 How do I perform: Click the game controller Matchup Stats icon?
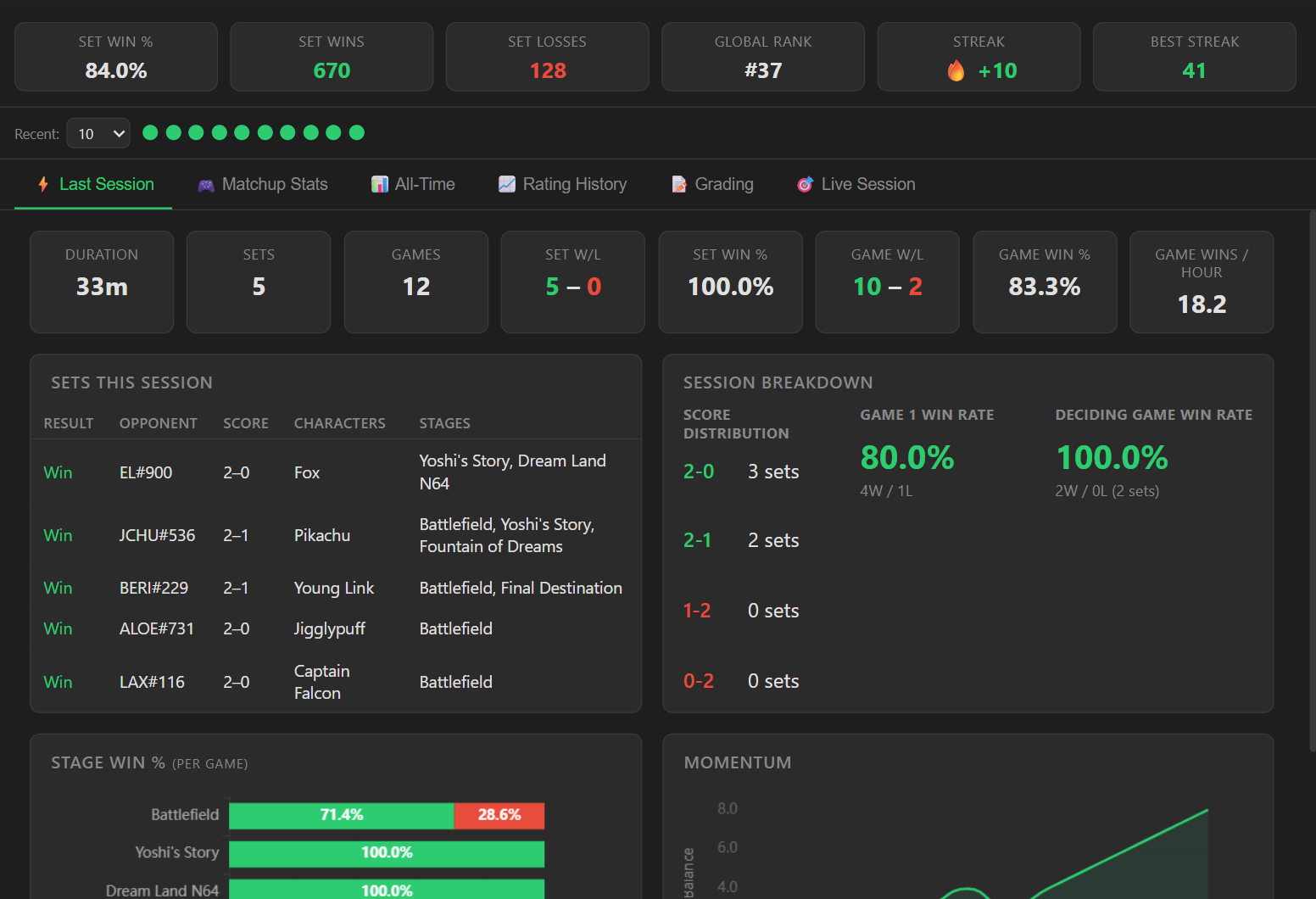(x=206, y=185)
